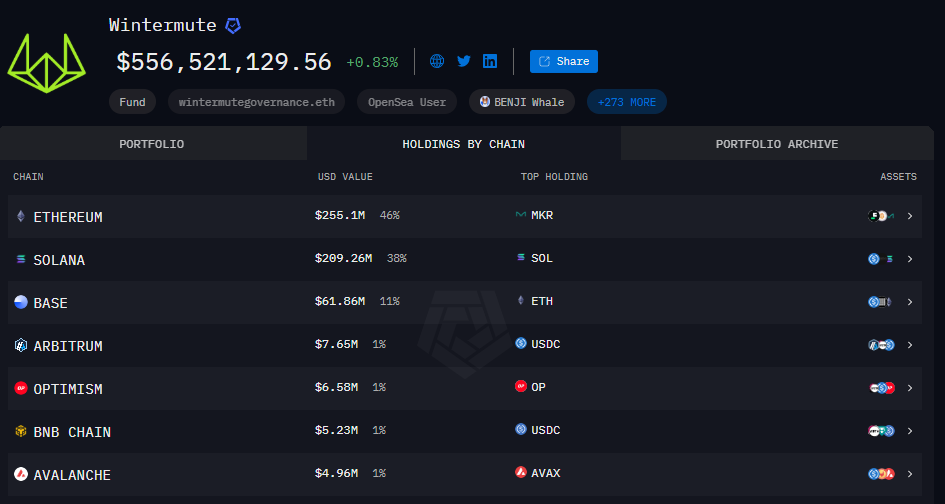This screenshot has height=504, width=945.
Task: Click the ARBITRUM chain name
Action: (68, 346)
